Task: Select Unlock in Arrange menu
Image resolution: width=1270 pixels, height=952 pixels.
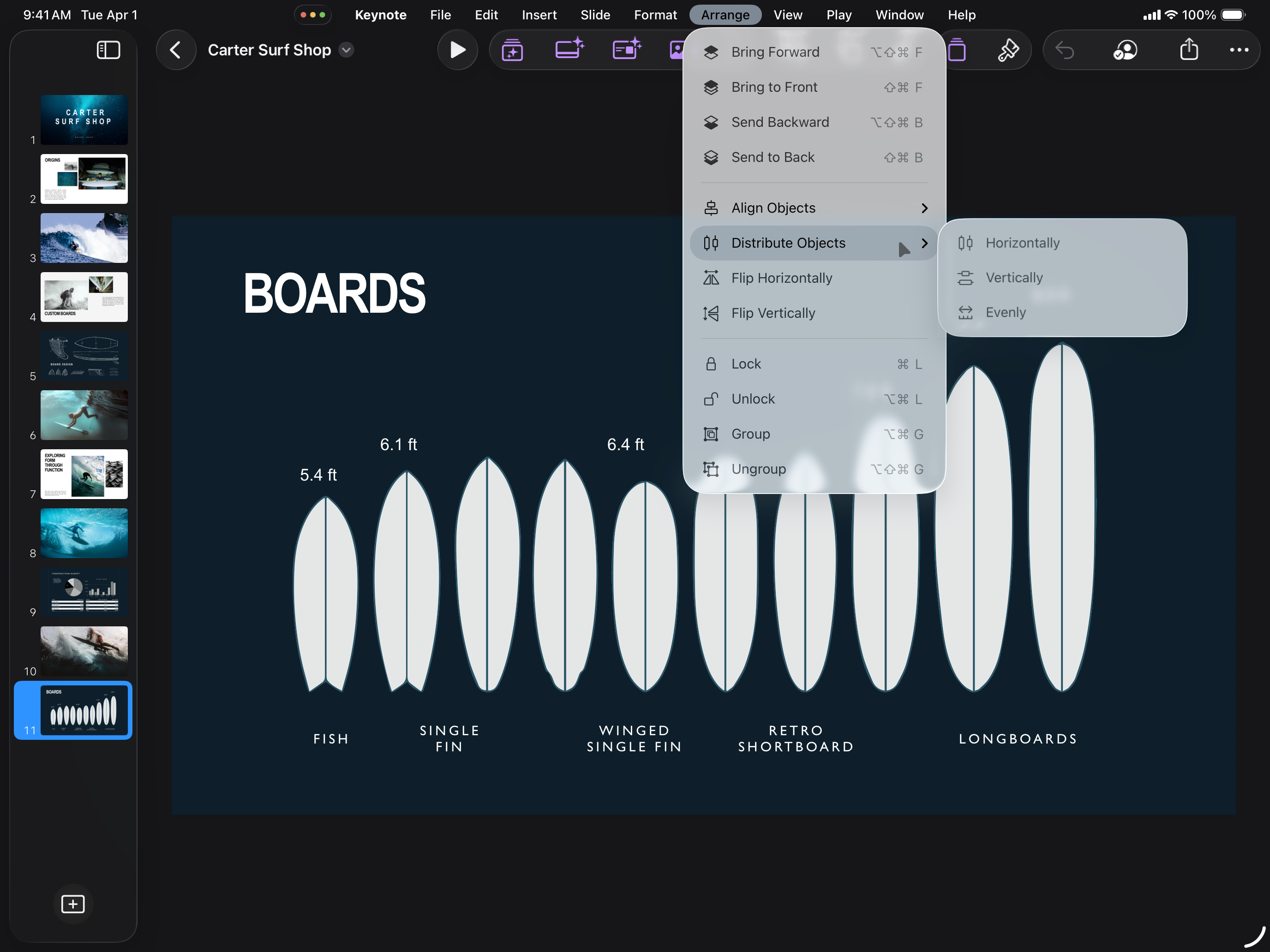Action: [814, 399]
